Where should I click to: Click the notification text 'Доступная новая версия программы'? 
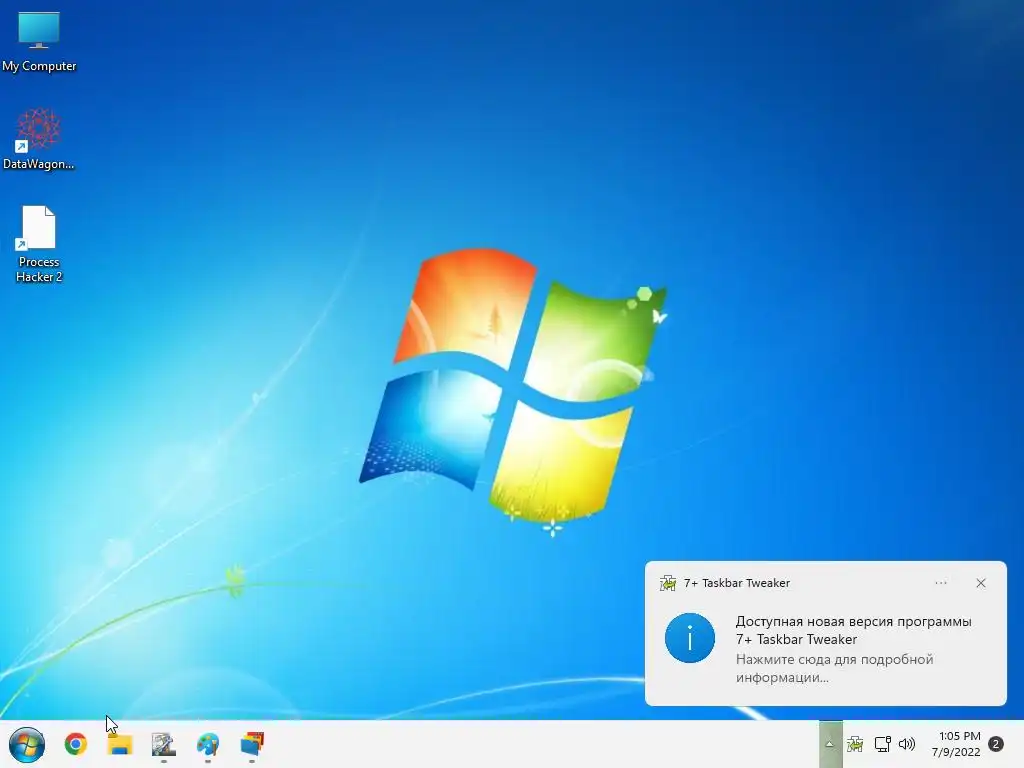854,622
